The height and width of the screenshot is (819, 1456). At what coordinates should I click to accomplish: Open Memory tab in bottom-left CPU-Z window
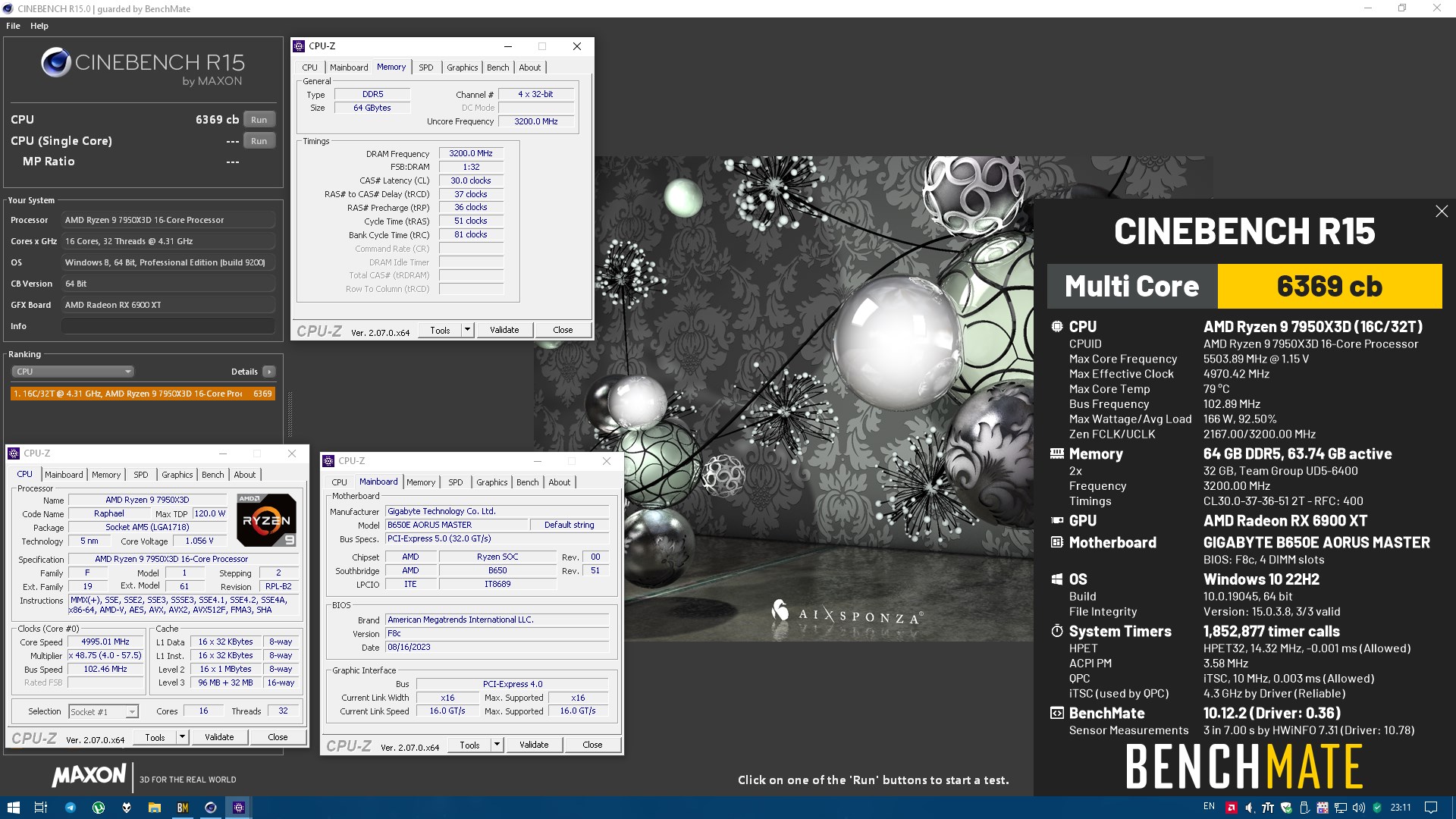pos(106,475)
